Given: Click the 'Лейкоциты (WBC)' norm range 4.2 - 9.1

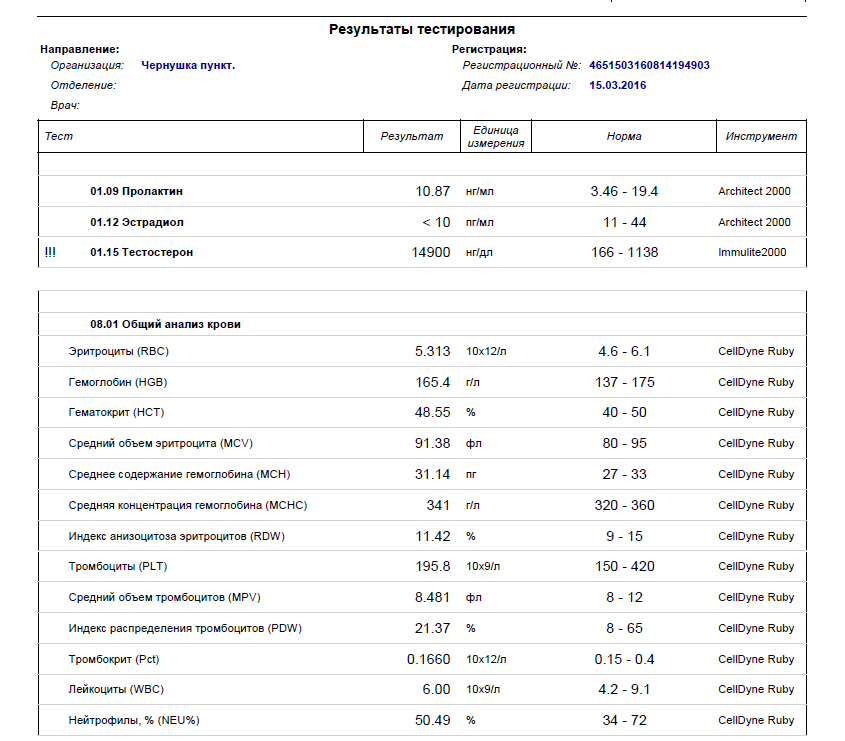Looking at the screenshot, I should [624, 689].
